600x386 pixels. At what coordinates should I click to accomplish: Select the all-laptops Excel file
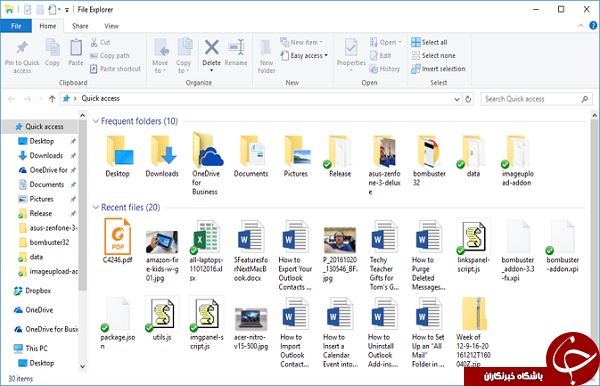tap(206, 251)
